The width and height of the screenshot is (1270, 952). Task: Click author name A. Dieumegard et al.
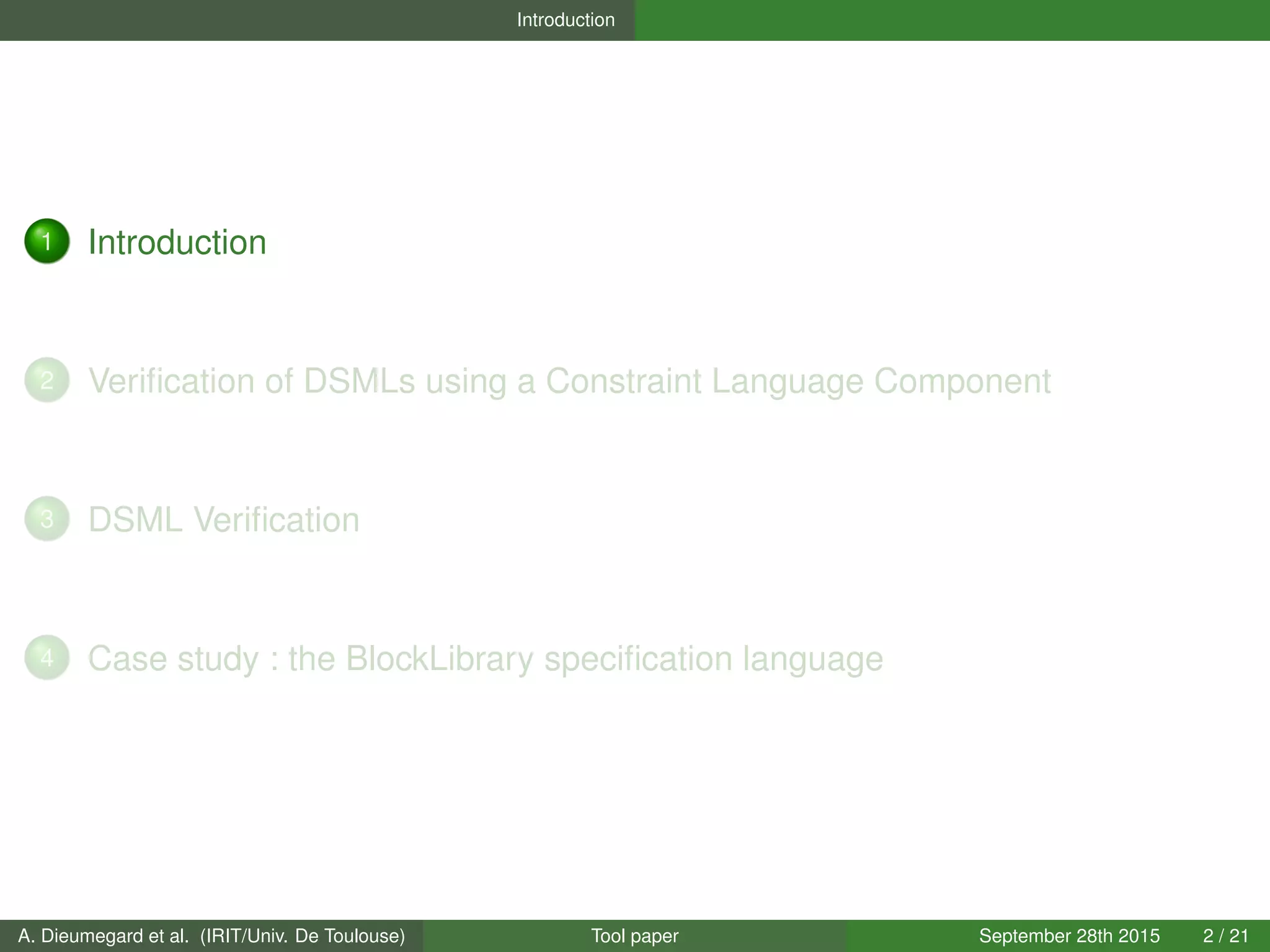click(x=103, y=936)
